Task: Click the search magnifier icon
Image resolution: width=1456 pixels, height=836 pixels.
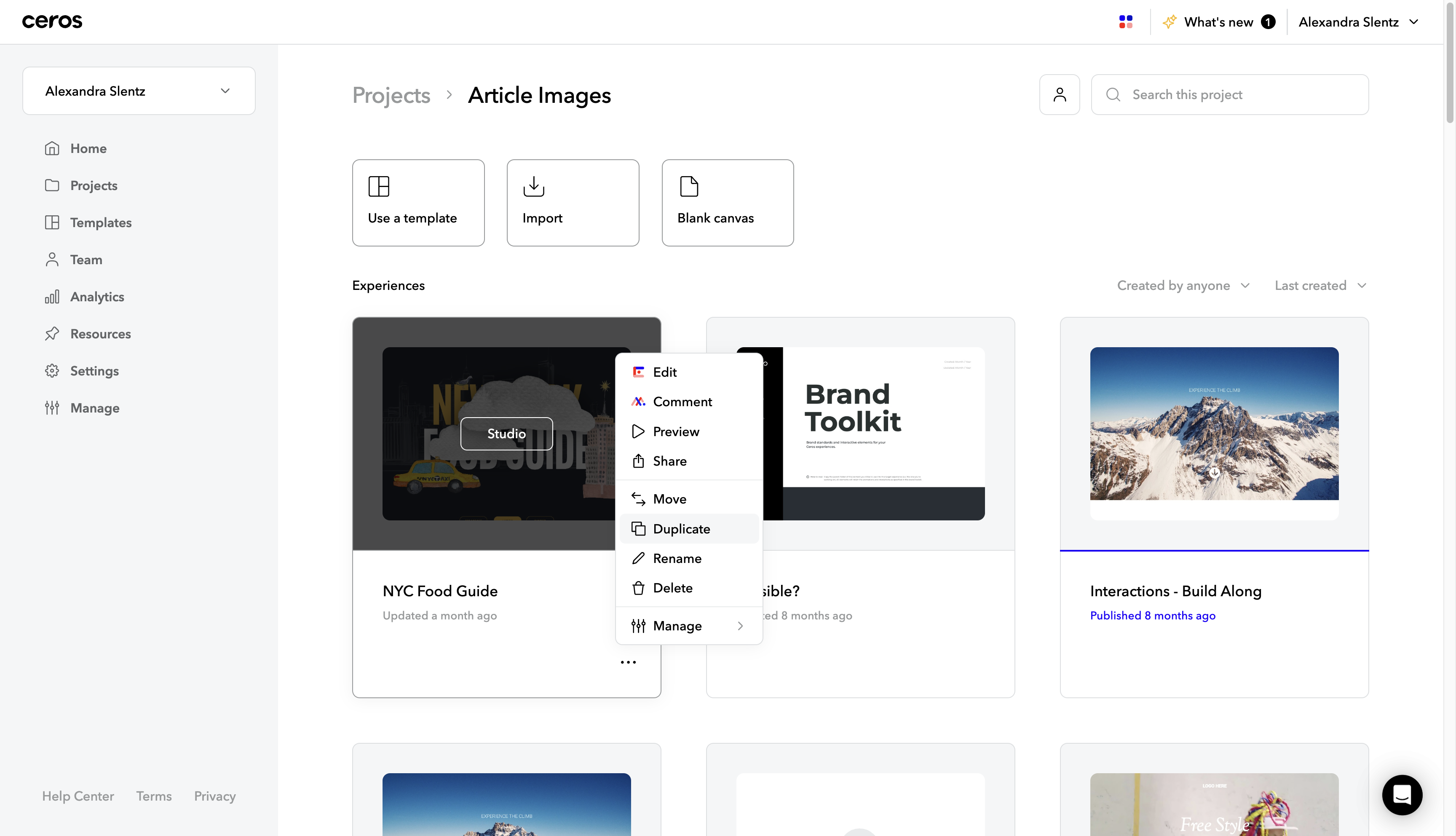Action: click(x=1113, y=94)
